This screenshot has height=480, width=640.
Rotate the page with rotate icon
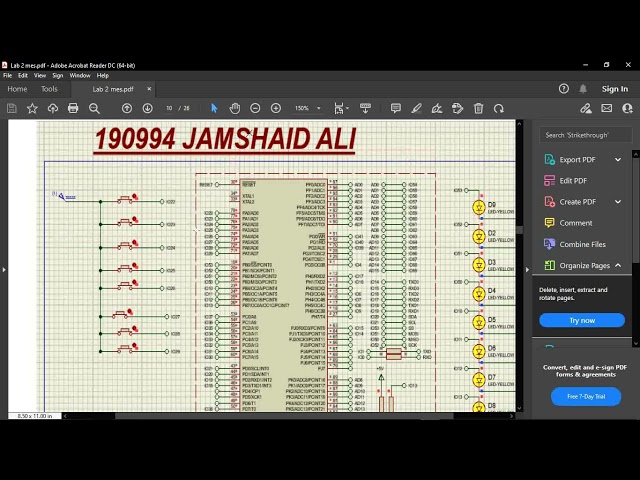(499, 108)
